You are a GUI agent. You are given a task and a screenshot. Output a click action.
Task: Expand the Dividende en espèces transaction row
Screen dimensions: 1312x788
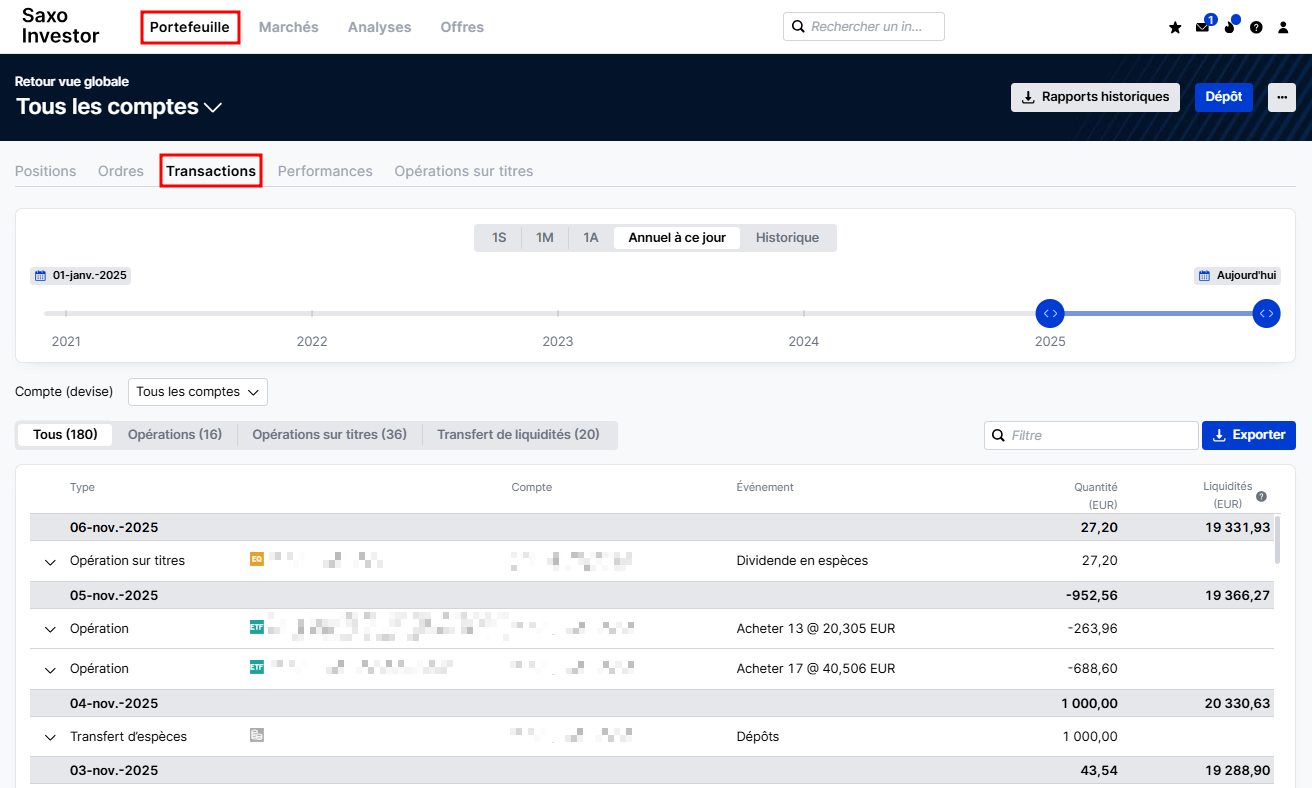coord(50,562)
